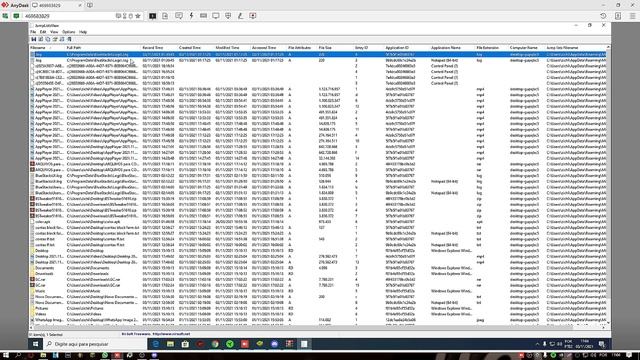Close the AnyDesk session tab 469583829
Viewport: 640px width, 360px height.
[80, 5]
